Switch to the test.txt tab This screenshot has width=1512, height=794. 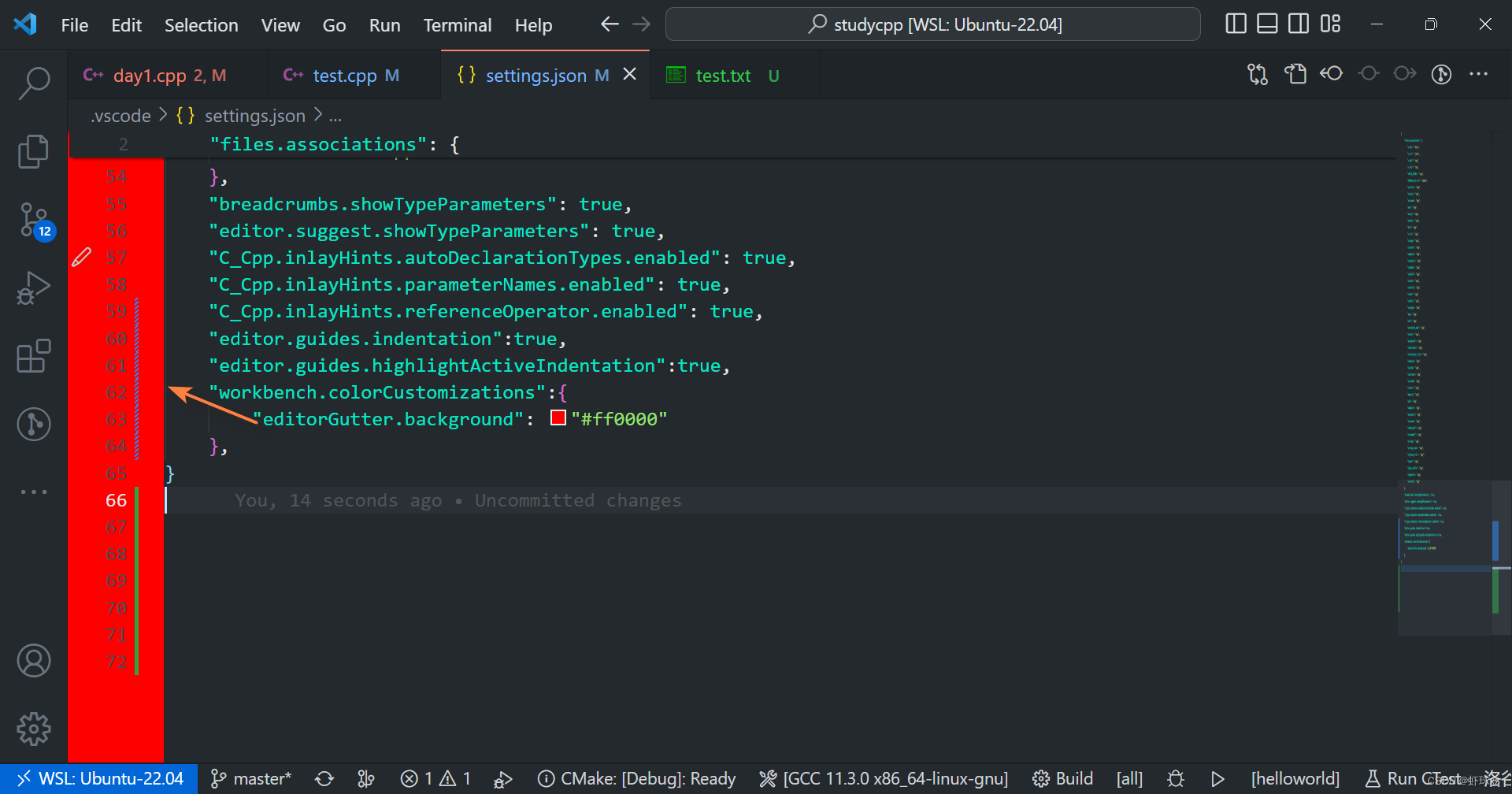(x=734, y=76)
